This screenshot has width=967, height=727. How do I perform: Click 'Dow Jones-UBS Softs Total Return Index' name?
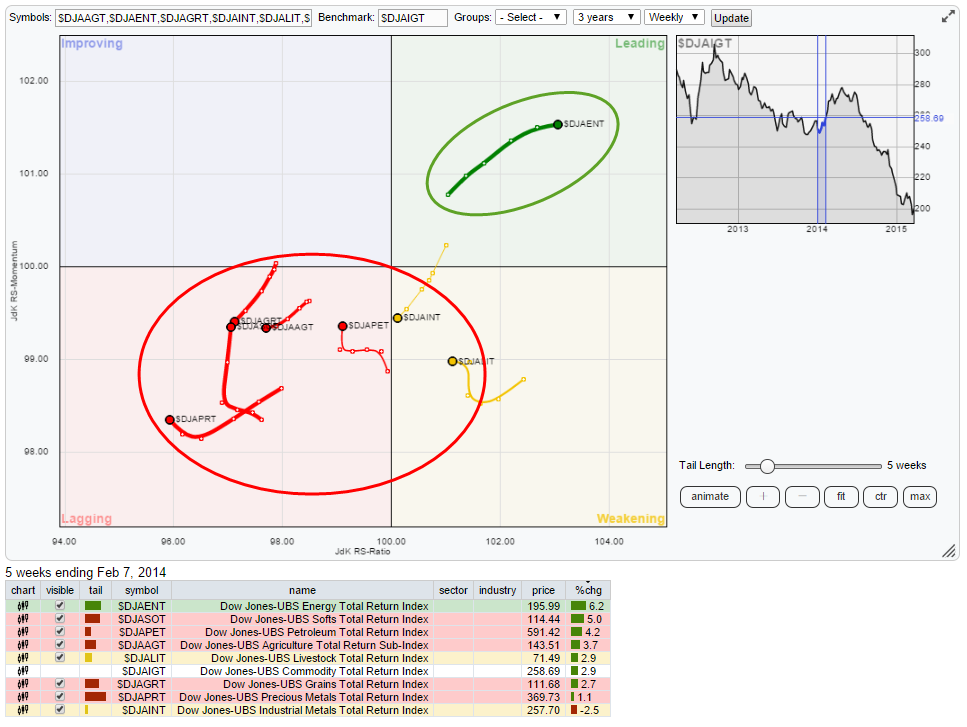(329, 619)
